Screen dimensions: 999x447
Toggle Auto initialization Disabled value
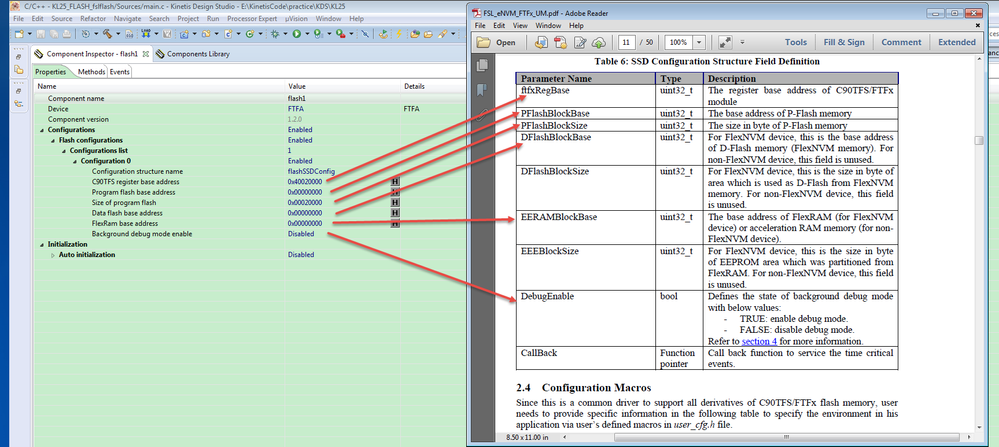click(301, 255)
